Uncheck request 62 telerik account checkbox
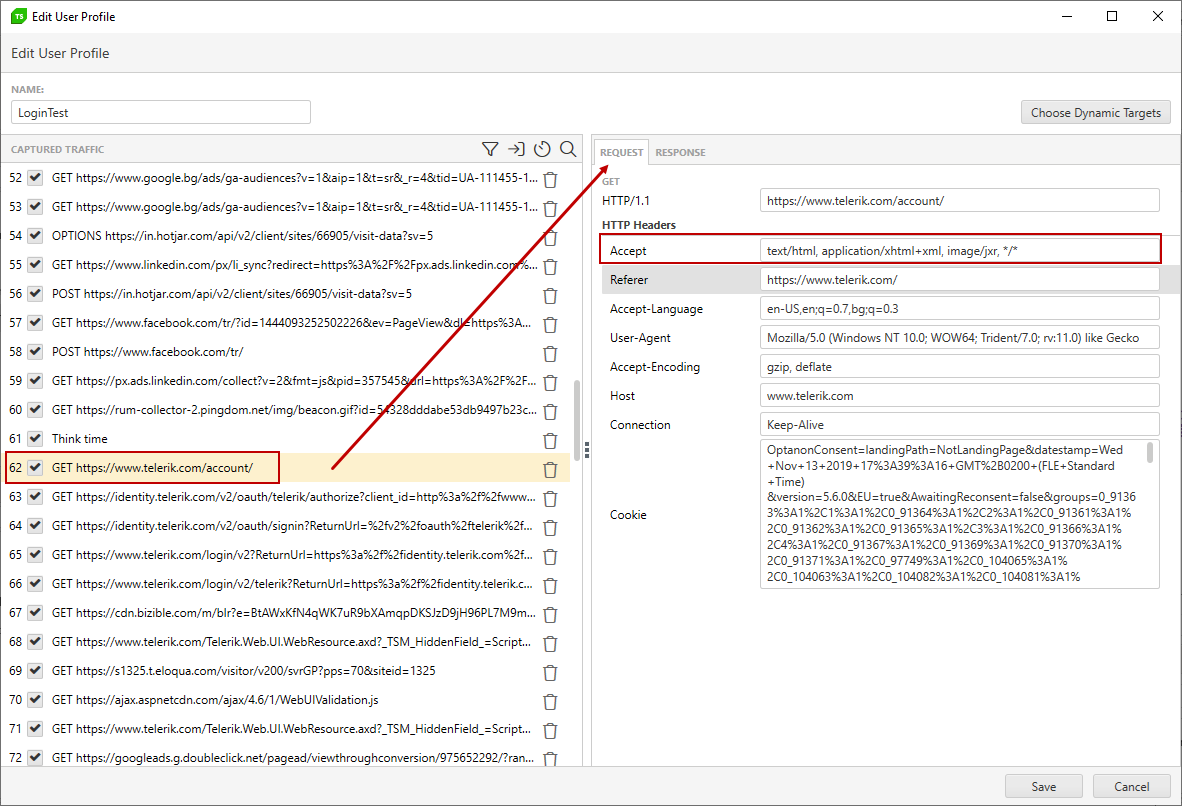This screenshot has width=1182, height=806. coord(35,467)
